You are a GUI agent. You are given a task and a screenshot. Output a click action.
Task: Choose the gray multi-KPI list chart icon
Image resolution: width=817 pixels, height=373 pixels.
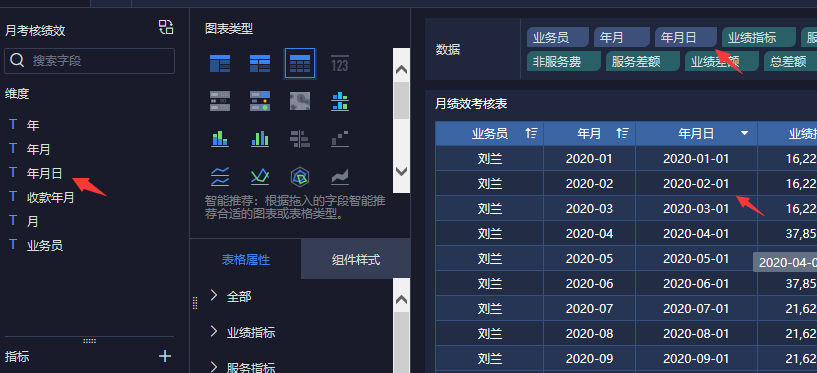coord(220,101)
